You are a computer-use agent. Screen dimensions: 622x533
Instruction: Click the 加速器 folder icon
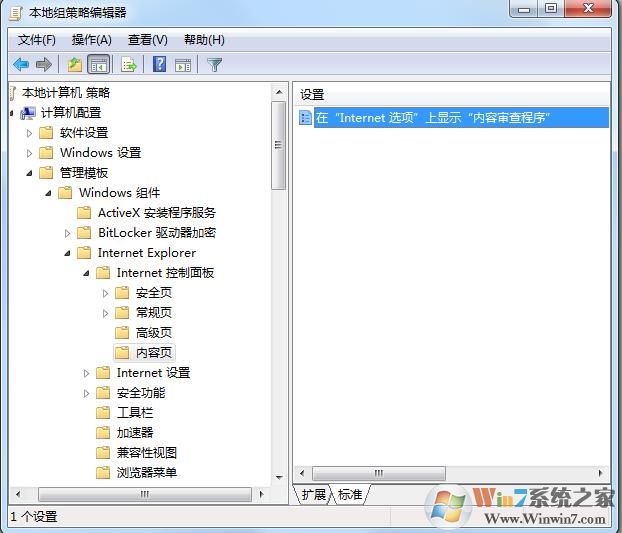[x=103, y=433]
